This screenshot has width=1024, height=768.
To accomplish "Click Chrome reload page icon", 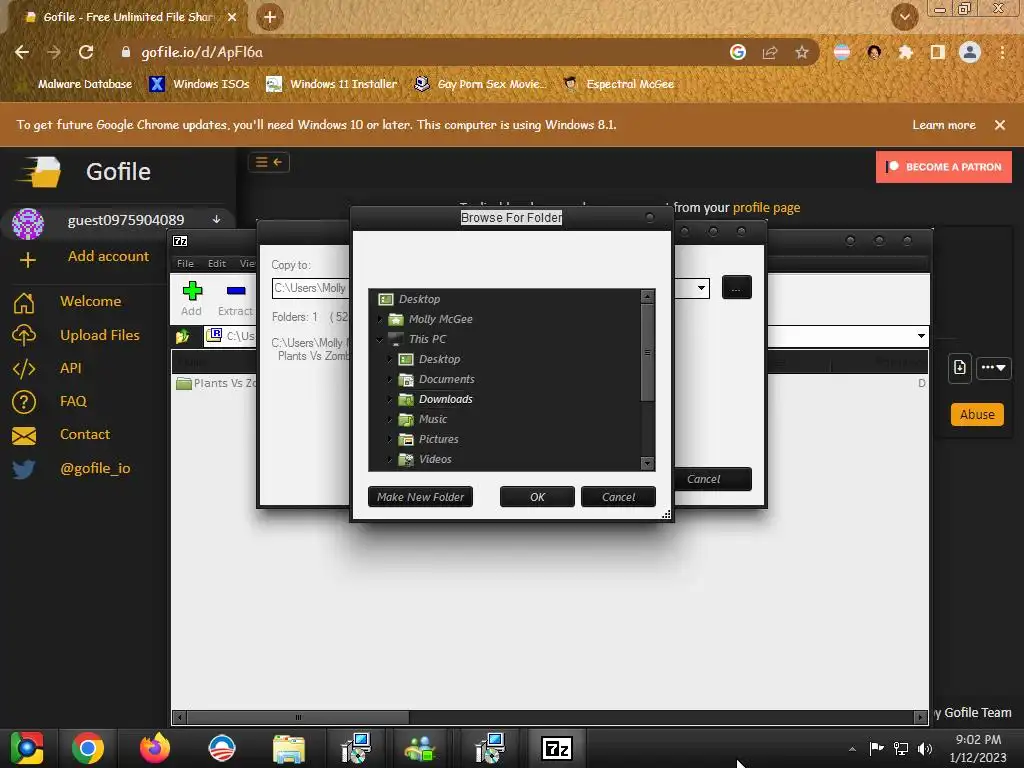I will click(86, 52).
